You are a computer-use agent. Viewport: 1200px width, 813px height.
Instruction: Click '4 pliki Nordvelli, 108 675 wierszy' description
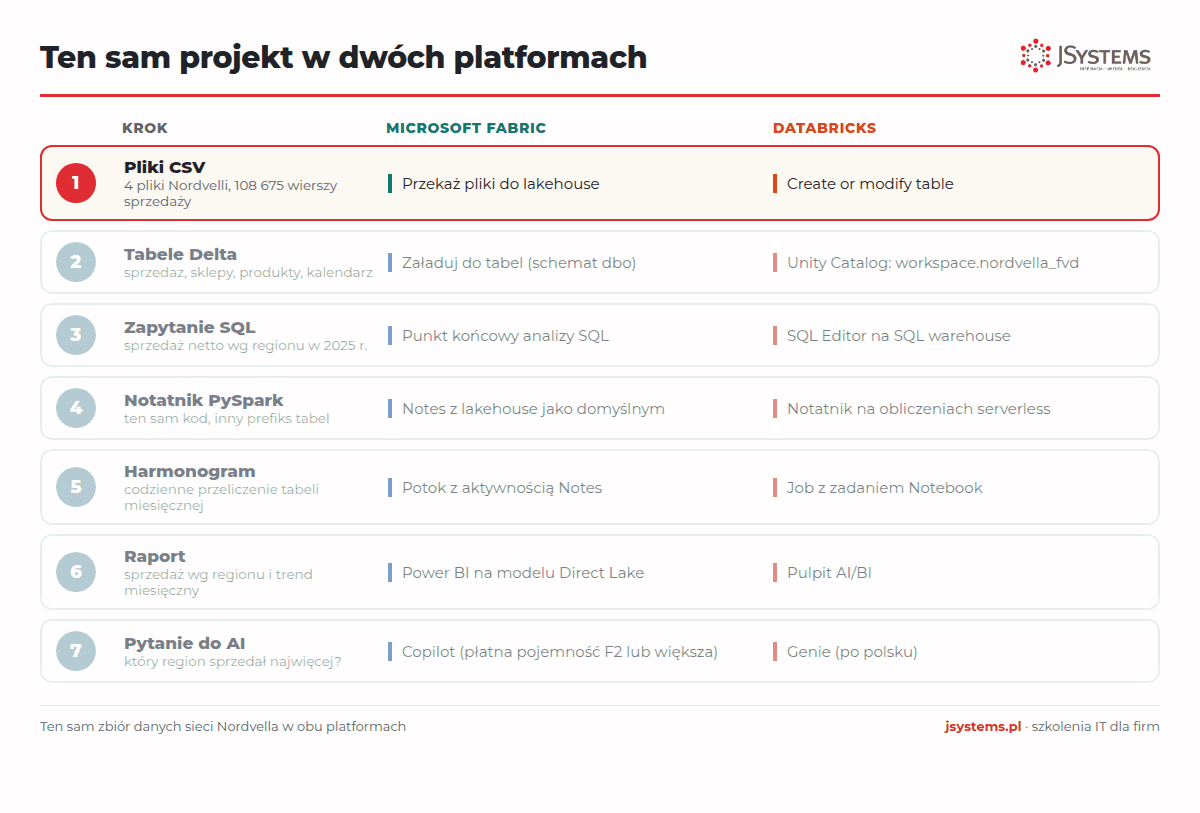click(x=231, y=185)
